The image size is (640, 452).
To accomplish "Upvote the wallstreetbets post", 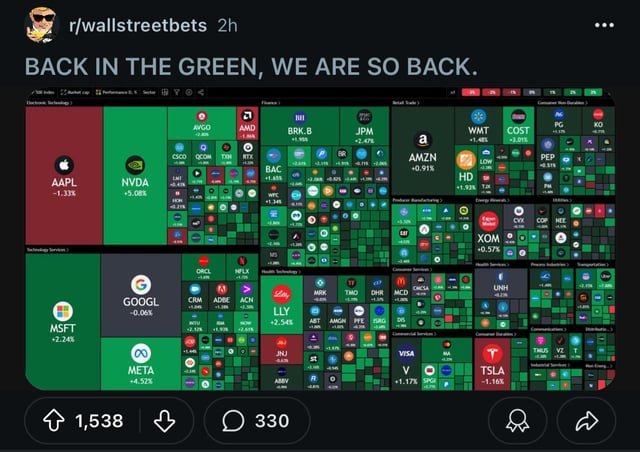I will point(54,421).
